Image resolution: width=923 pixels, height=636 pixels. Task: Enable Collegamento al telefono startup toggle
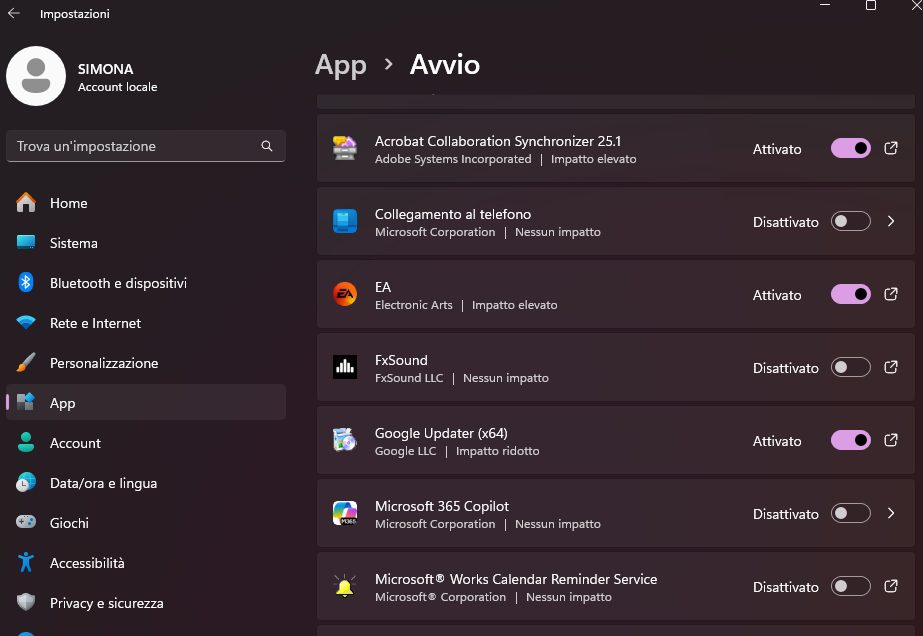(x=851, y=221)
